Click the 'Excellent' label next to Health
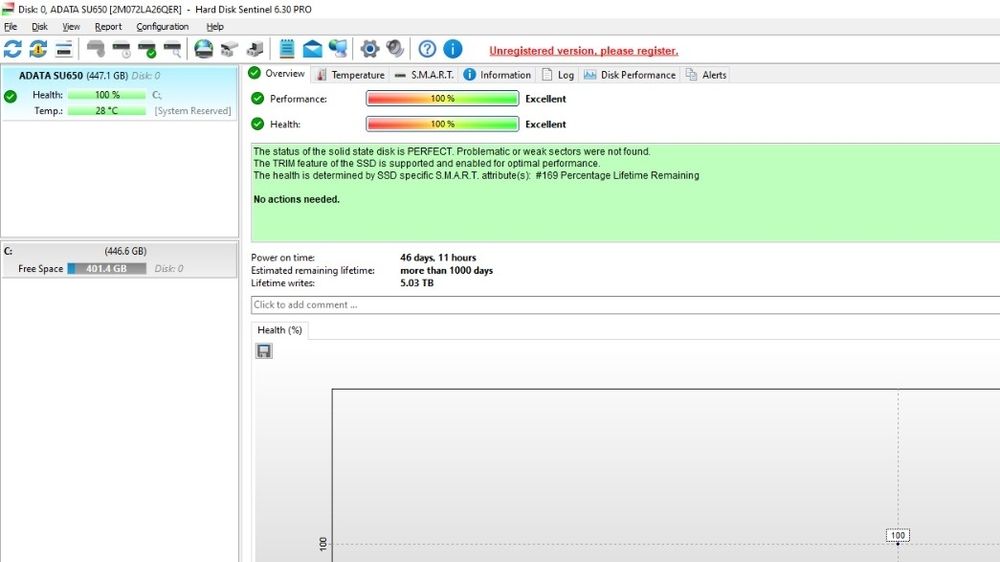This screenshot has width=1000, height=562. (x=546, y=124)
